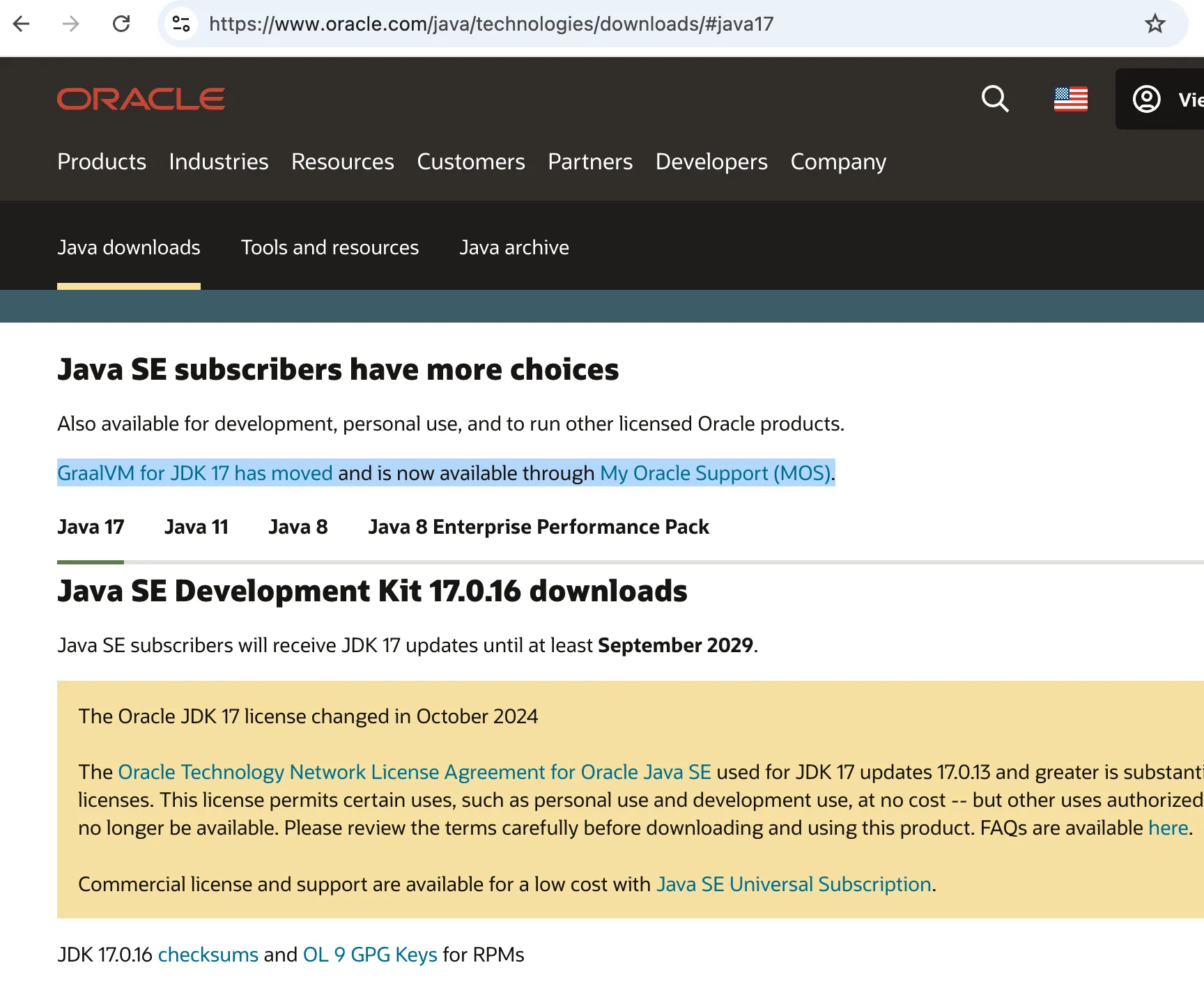Viewport: 1204px width, 995px height.
Task: Select the Java 8 Enterprise Performance Pack tab
Action: click(x=539, y=527)
